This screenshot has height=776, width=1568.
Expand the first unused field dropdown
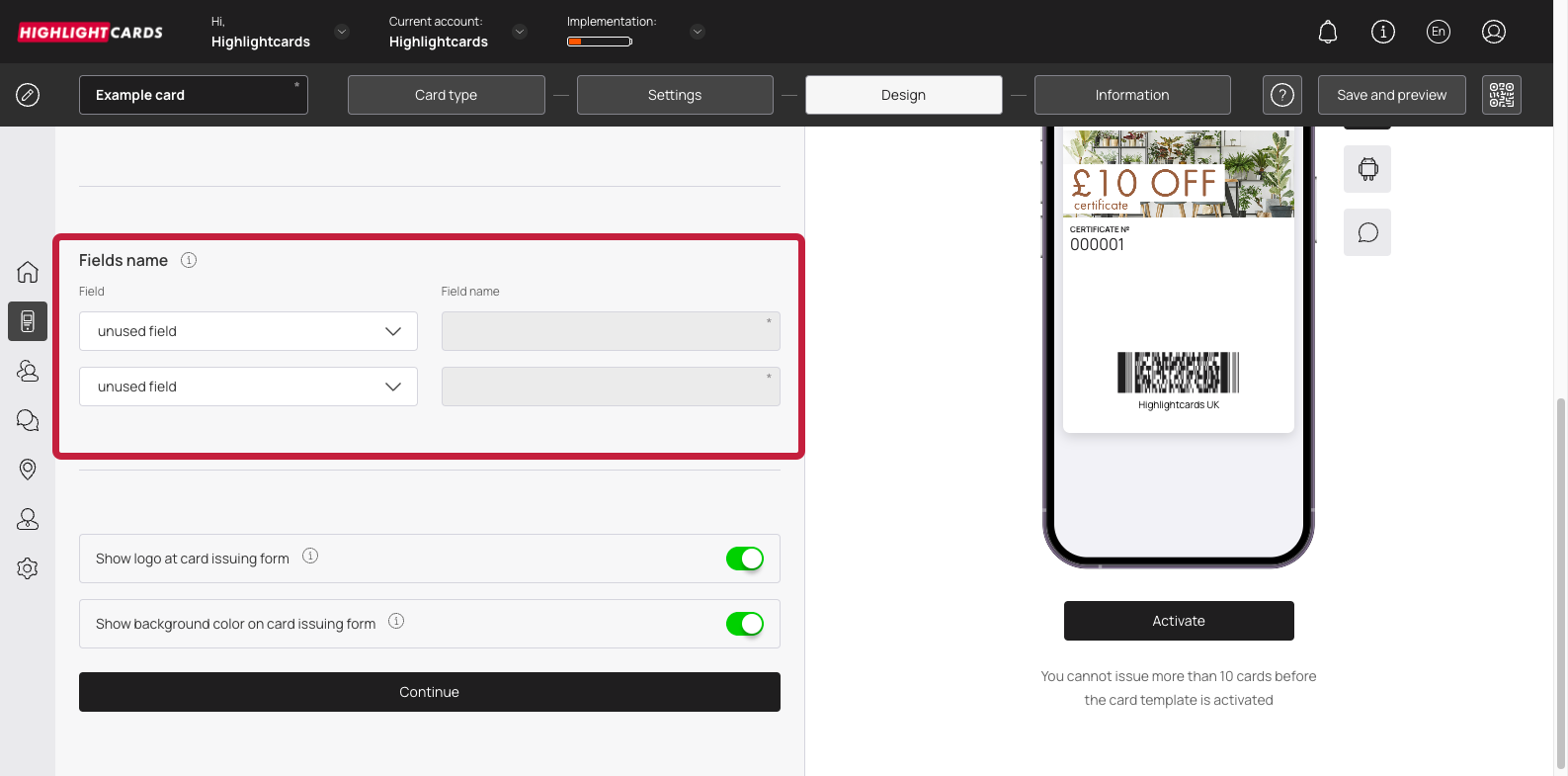click(248, 331)
